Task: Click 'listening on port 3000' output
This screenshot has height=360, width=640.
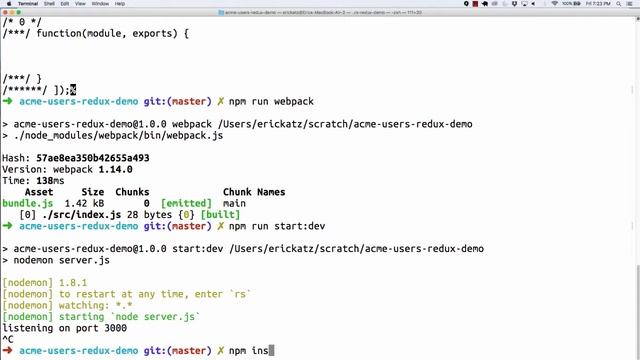Action: pyautogui.click(x=64, y=328)
